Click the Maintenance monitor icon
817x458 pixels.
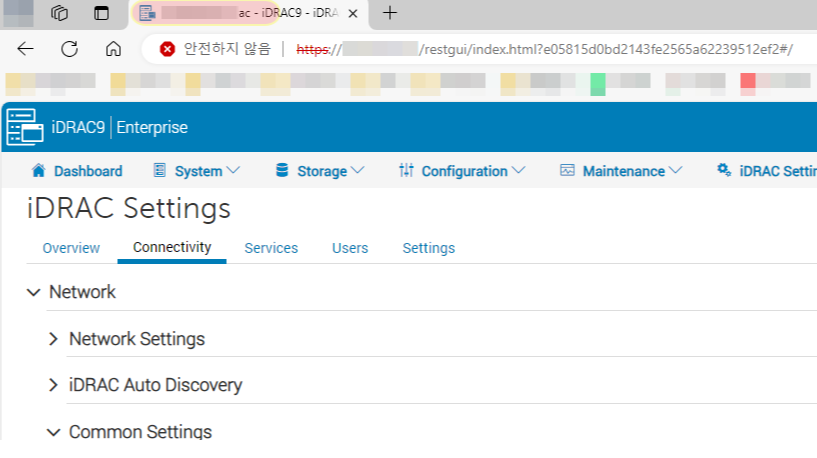coord(567,170)
